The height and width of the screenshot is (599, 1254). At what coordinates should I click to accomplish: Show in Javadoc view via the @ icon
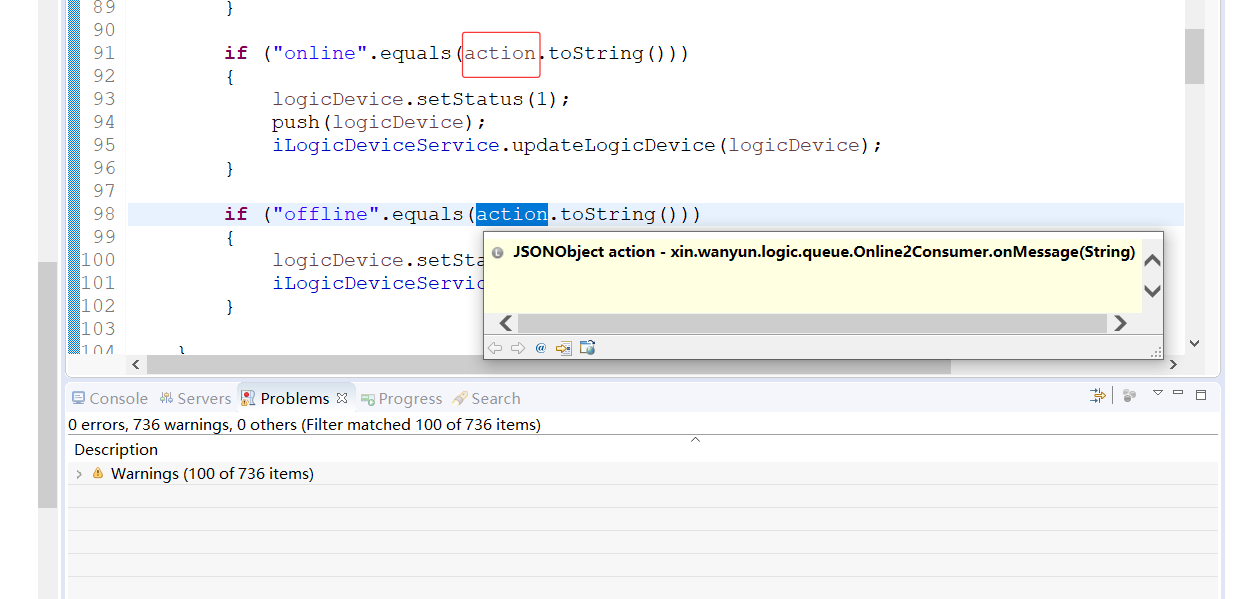point(541,348)
